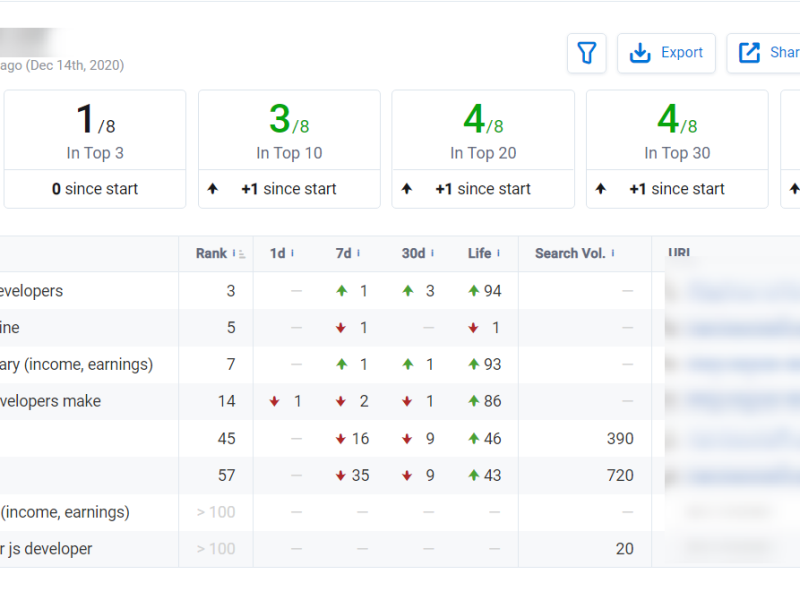Sort by Search Vol. column
Viewport: 800px width, 600px height.
(x=576, y=254)
